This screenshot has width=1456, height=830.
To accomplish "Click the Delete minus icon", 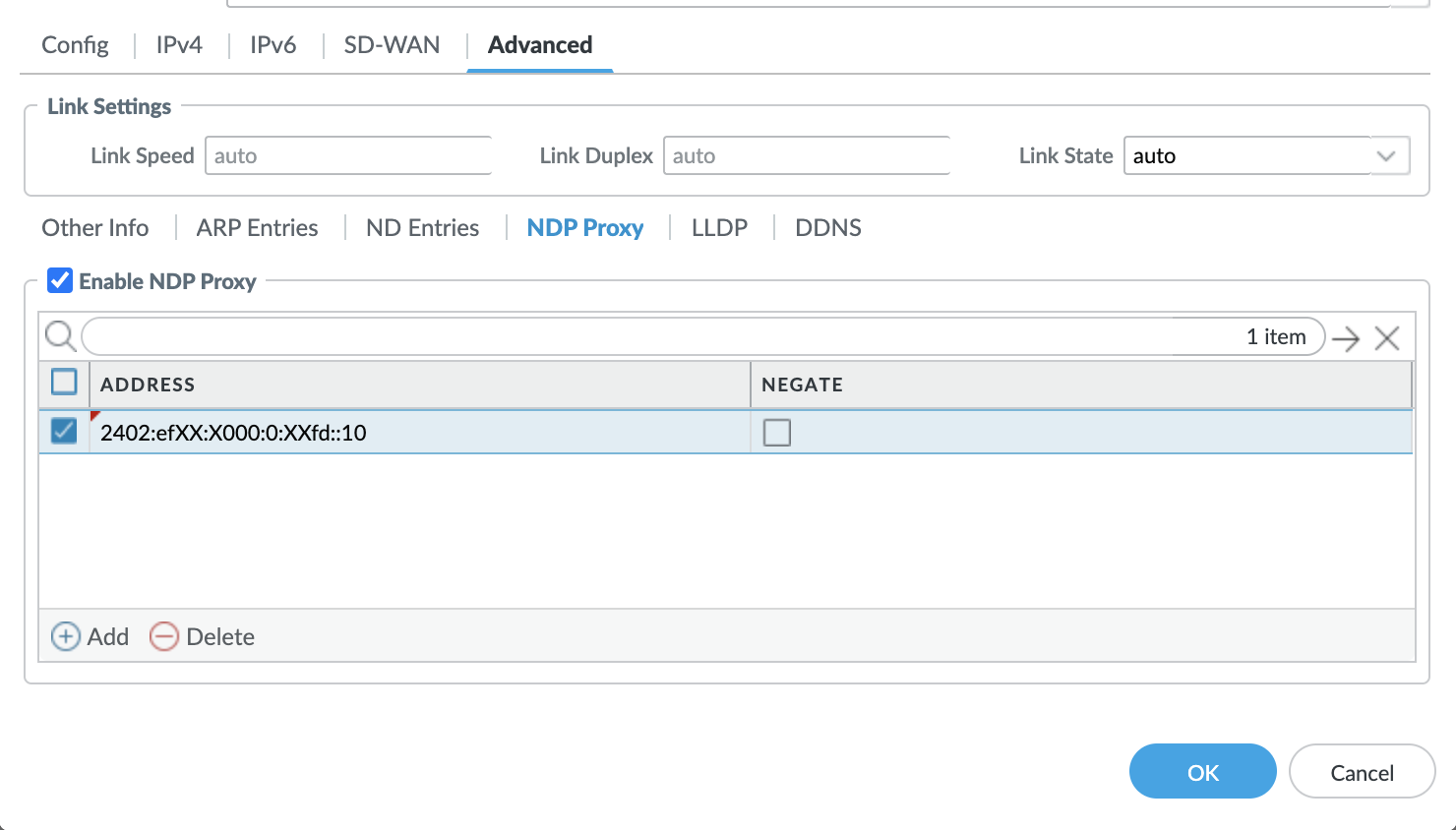I will (x=164, y=637).
